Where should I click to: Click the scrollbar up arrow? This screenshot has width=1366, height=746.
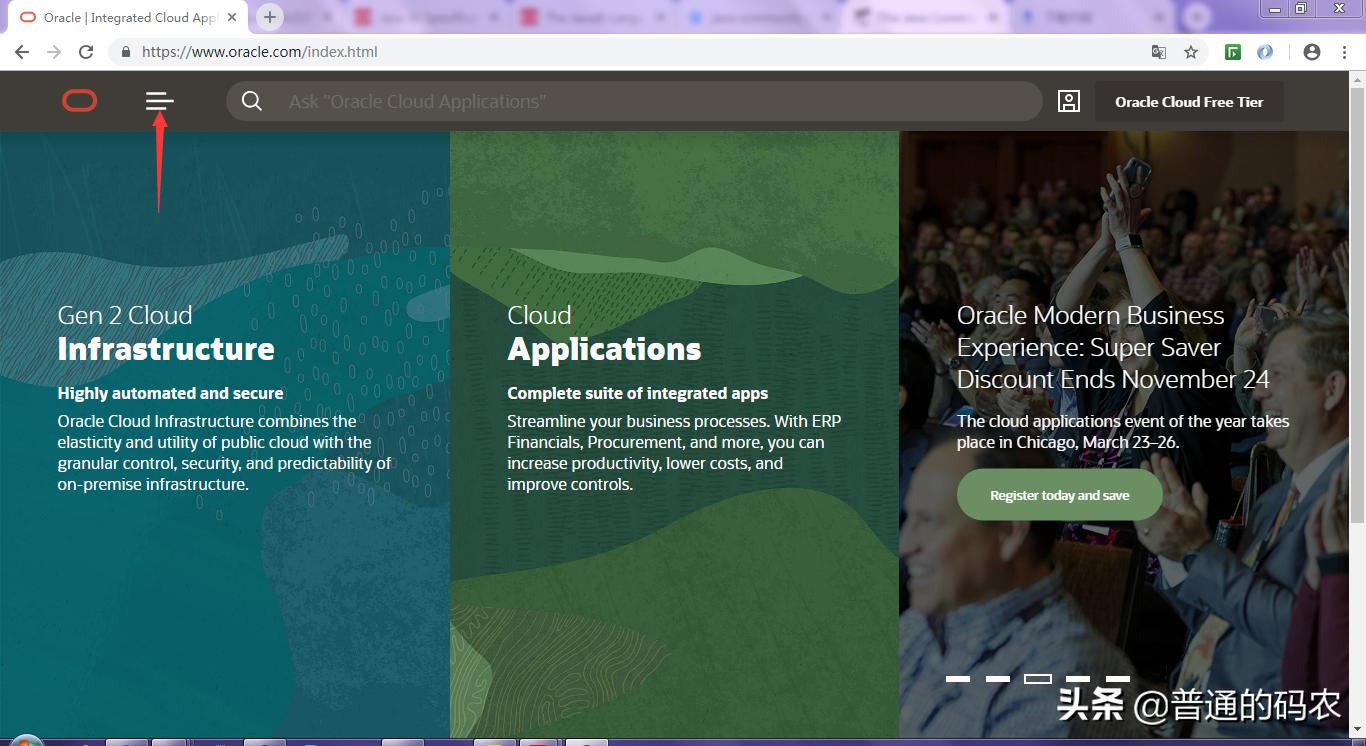1358,78
